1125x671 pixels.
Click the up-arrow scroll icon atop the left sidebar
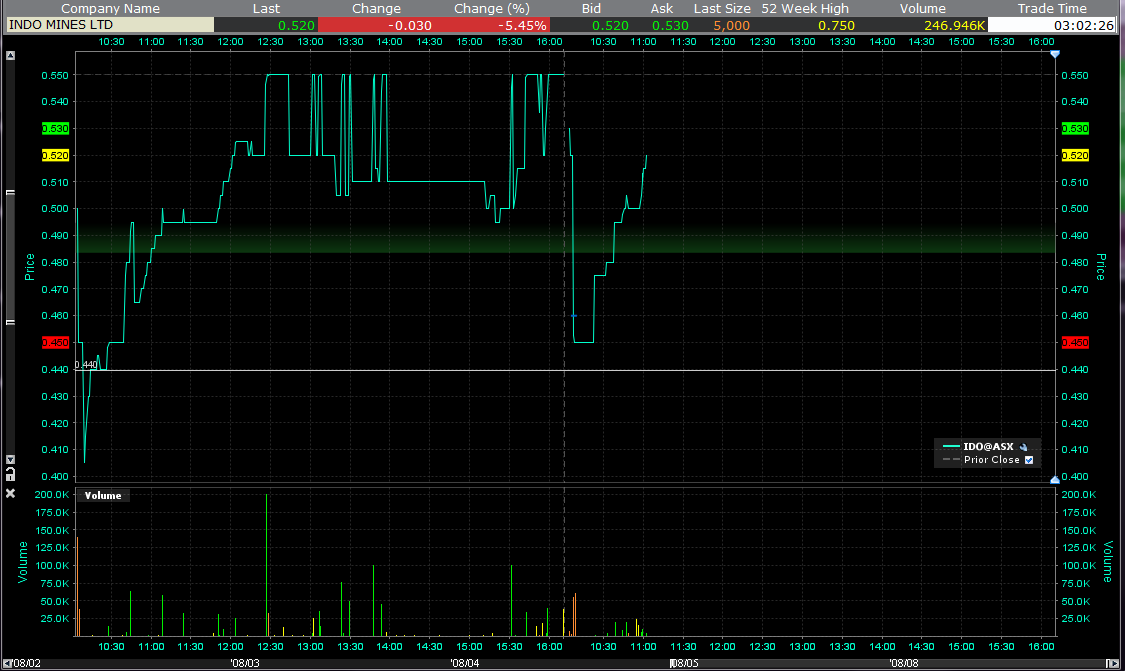pos(11,54)
